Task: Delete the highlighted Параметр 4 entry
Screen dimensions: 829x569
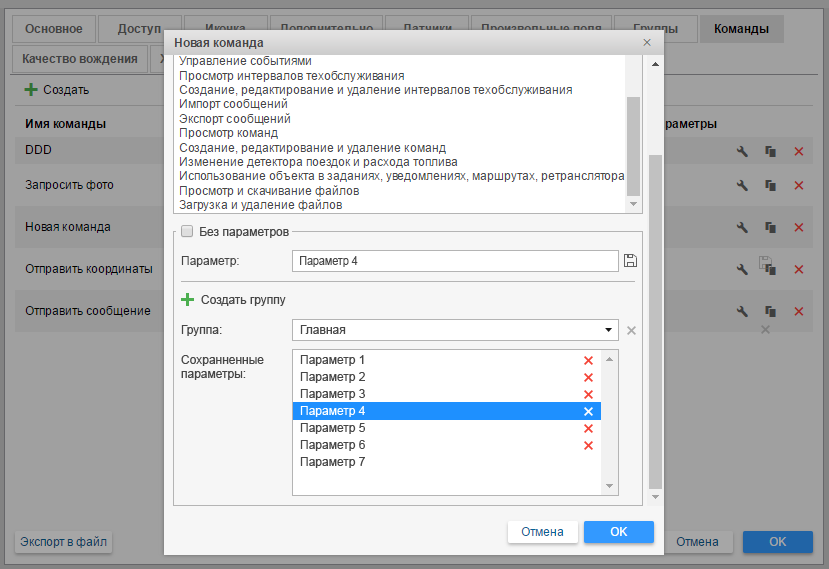Action: [588, 411]
